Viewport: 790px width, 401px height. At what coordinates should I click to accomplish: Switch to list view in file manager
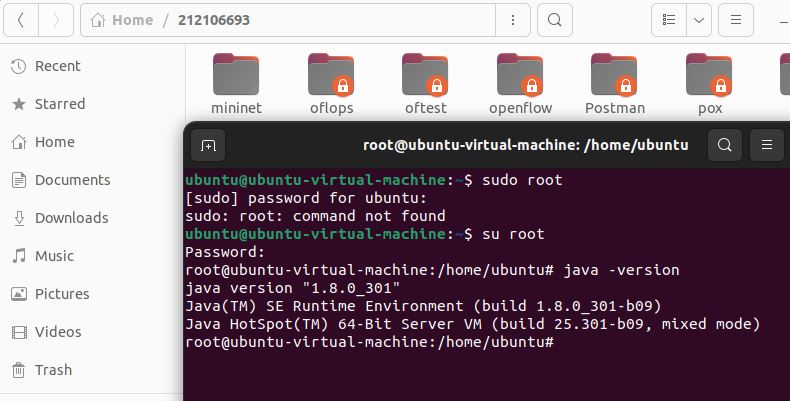click(x=669, y=20)
